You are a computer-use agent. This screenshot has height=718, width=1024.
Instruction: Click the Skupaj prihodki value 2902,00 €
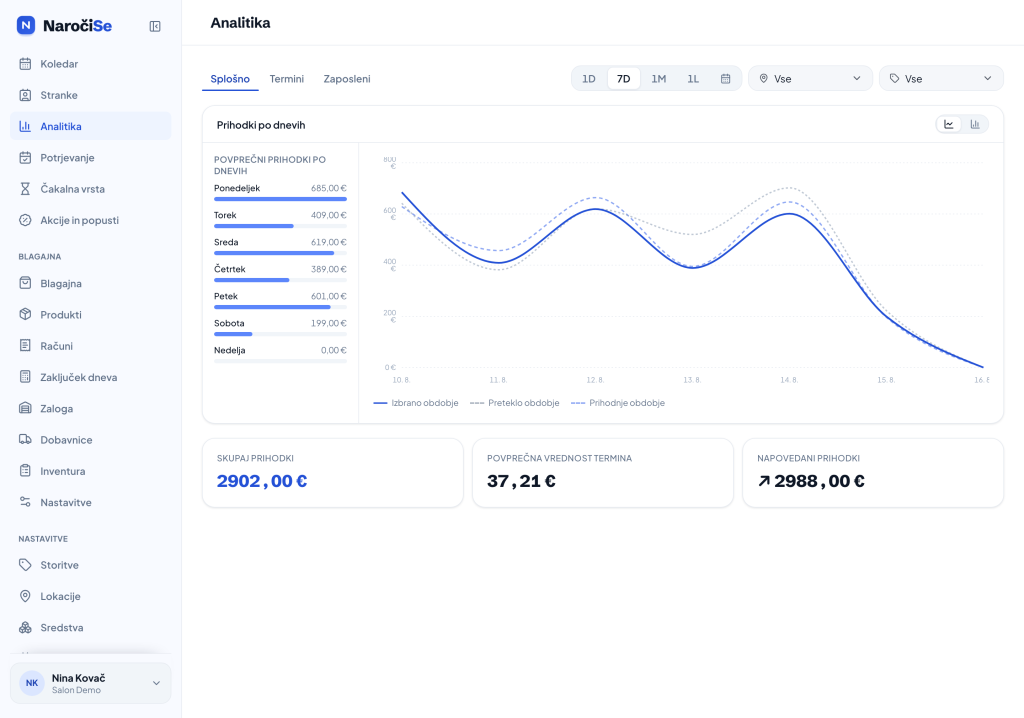(262, 481)
